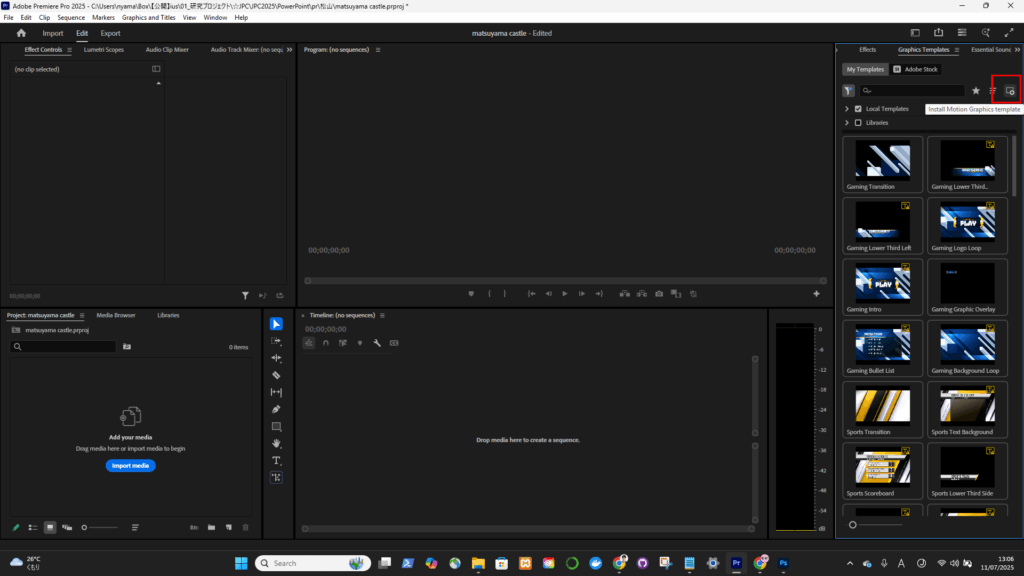
Task: Click the blue Import media button
Action: [130, 466]
